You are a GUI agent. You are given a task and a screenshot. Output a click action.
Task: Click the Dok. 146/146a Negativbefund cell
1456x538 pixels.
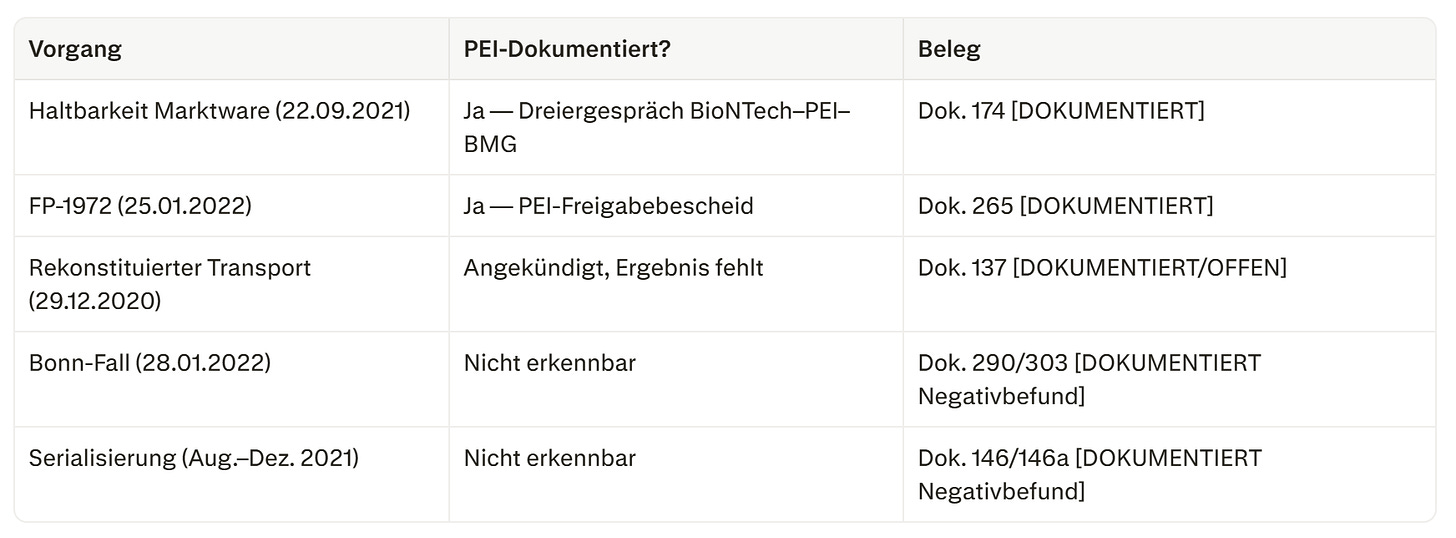click(x=1168, y=474)
